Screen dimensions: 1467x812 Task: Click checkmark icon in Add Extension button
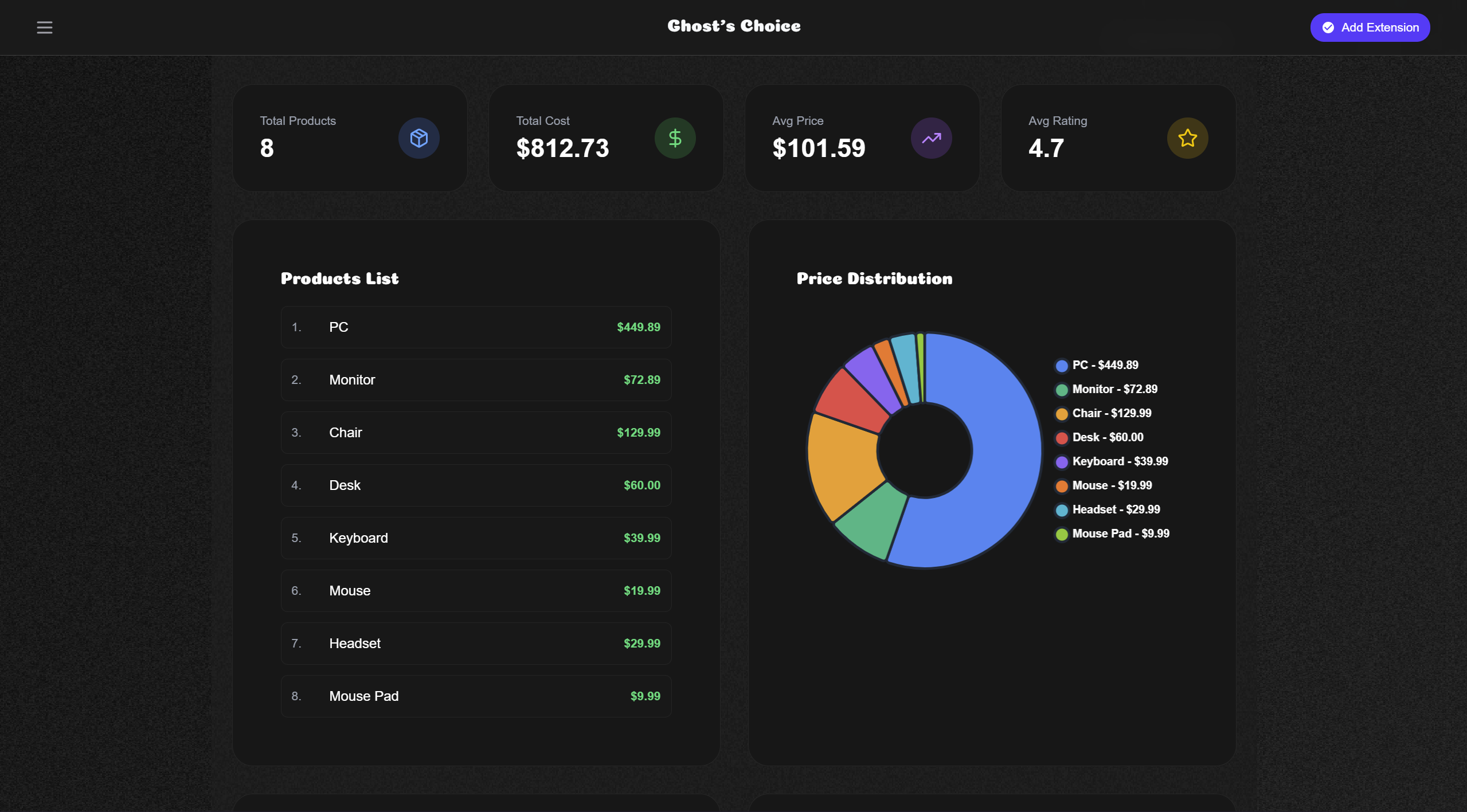point(1328,28)
